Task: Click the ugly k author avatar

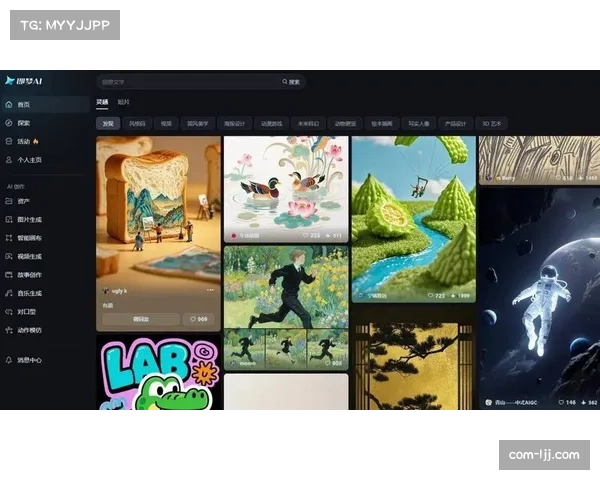Action: pyautogui.click(x=106, y=291)
